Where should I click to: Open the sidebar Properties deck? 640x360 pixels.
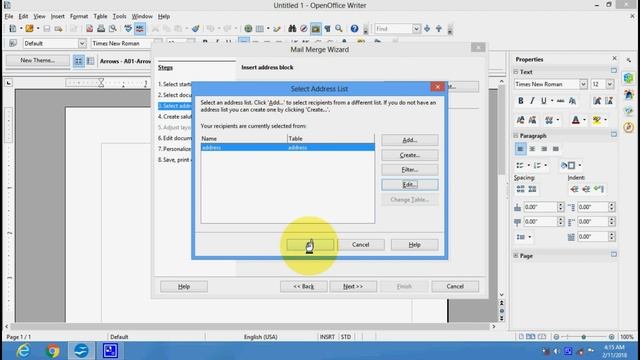pyautogui.click(x=629, y=78)
